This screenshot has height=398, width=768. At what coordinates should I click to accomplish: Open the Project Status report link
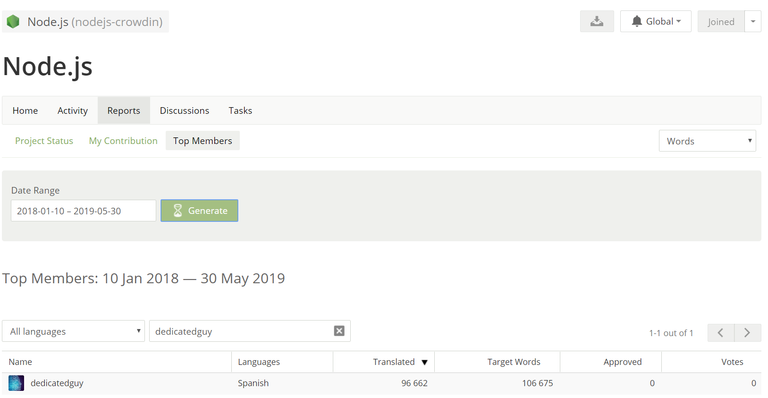tap(44, 141)
